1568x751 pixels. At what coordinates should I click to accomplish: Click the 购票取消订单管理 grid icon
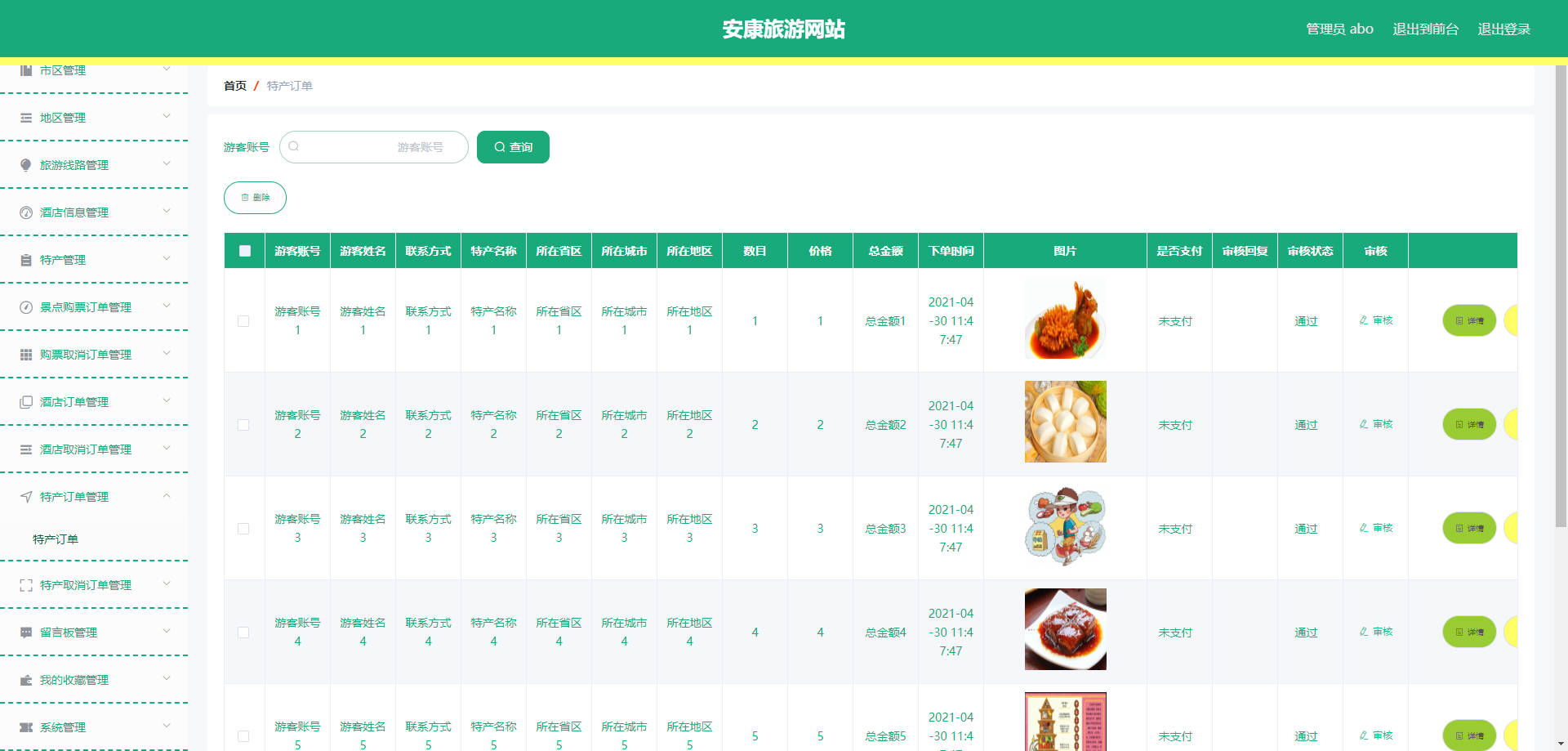(26, 355)
